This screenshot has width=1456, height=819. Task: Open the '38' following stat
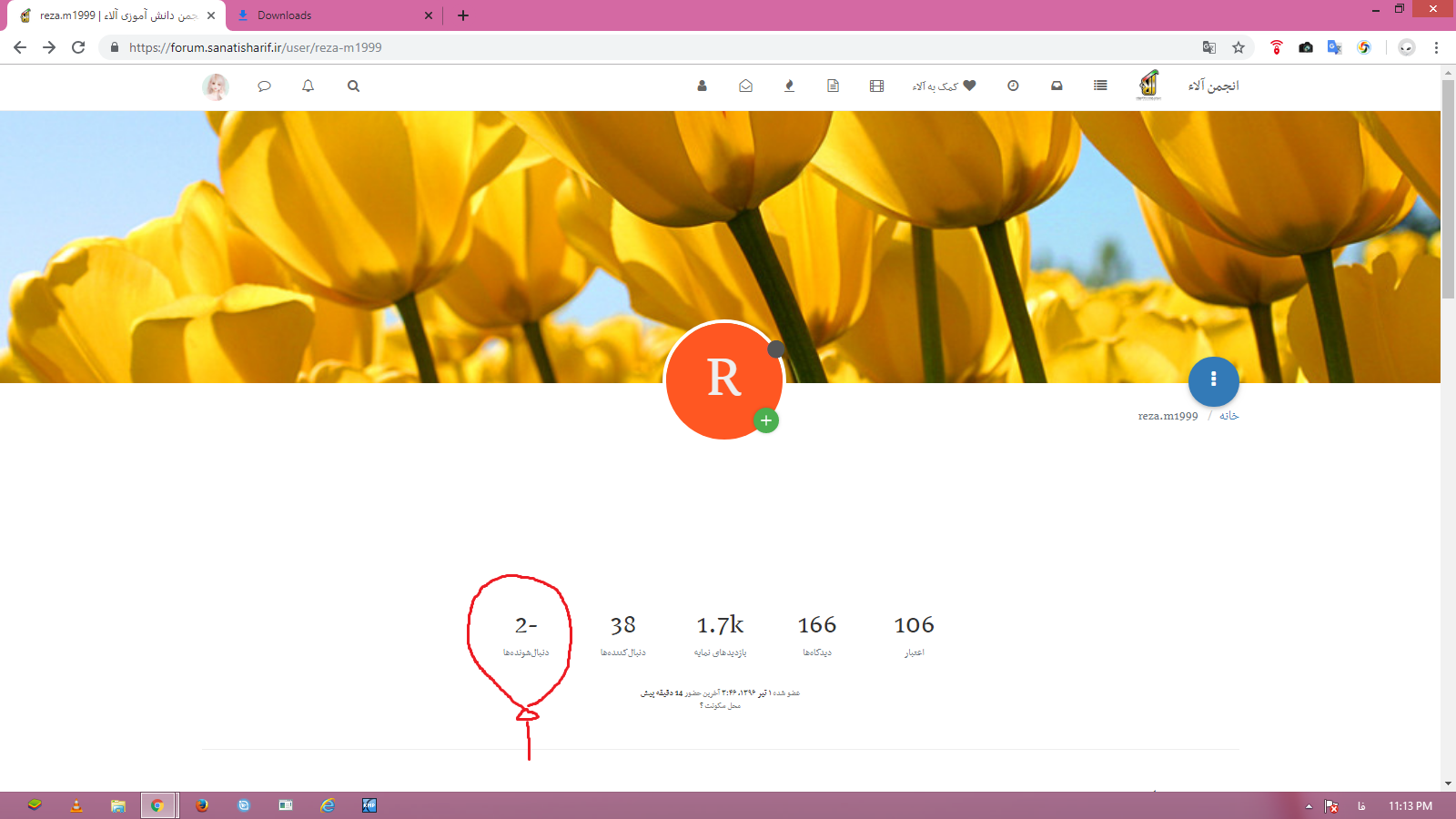tap(623, 635)
